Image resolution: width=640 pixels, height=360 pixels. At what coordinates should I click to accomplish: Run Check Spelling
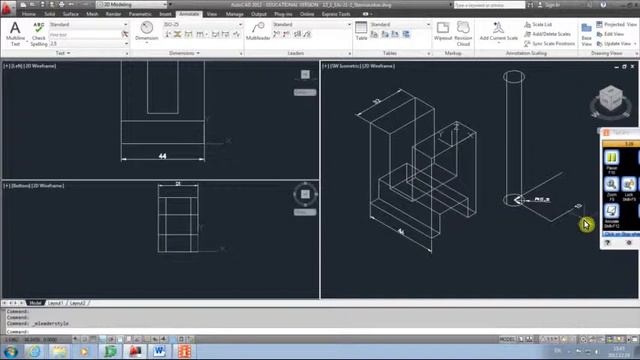tap(39, 34)
